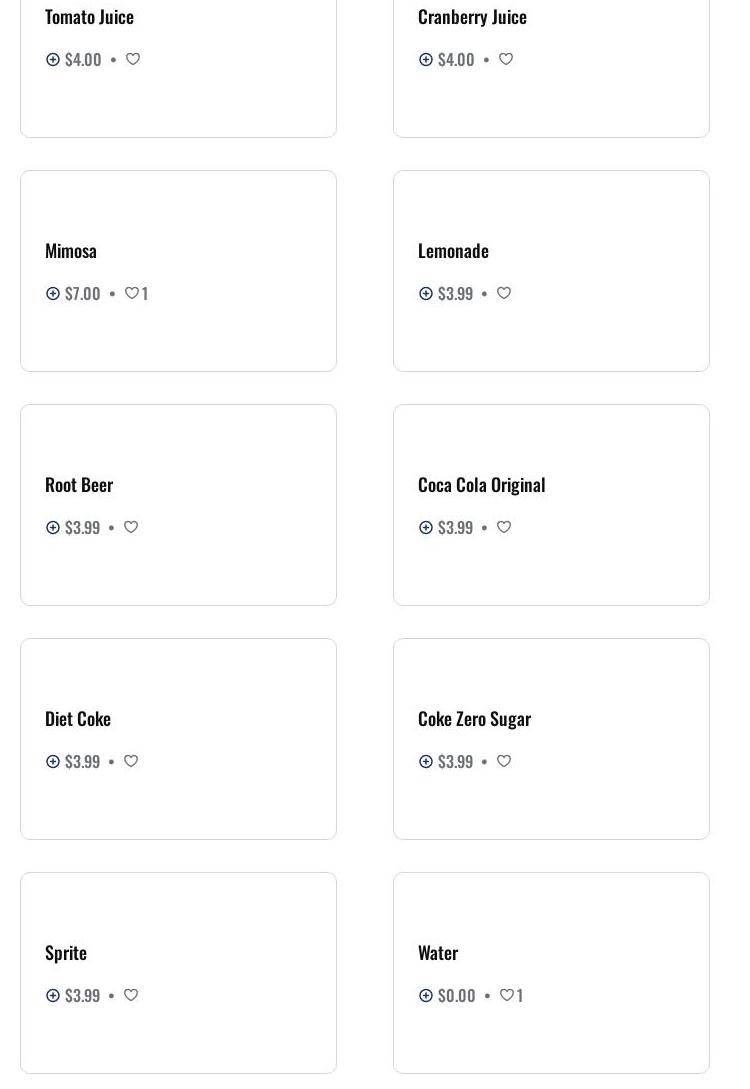Toggle the heart on Mimosa
The image size is (750, 1089).
click(131, 293)
